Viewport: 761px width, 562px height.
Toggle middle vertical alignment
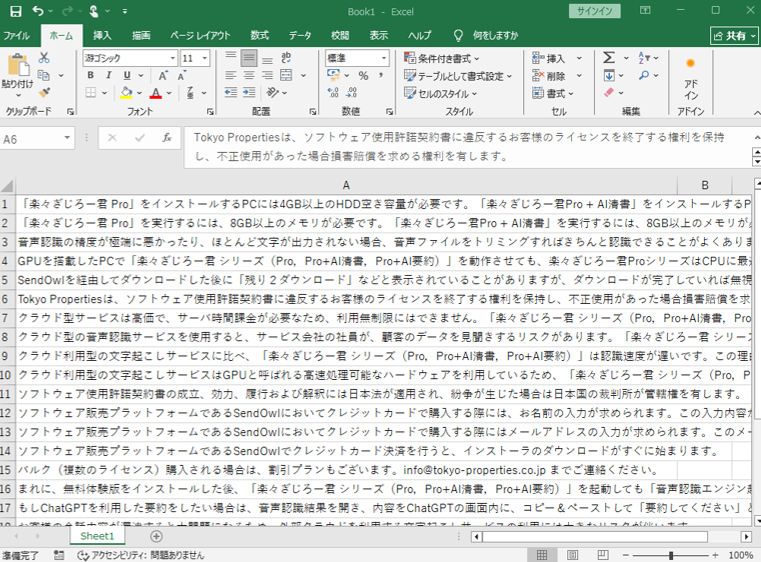pos(249,58)
